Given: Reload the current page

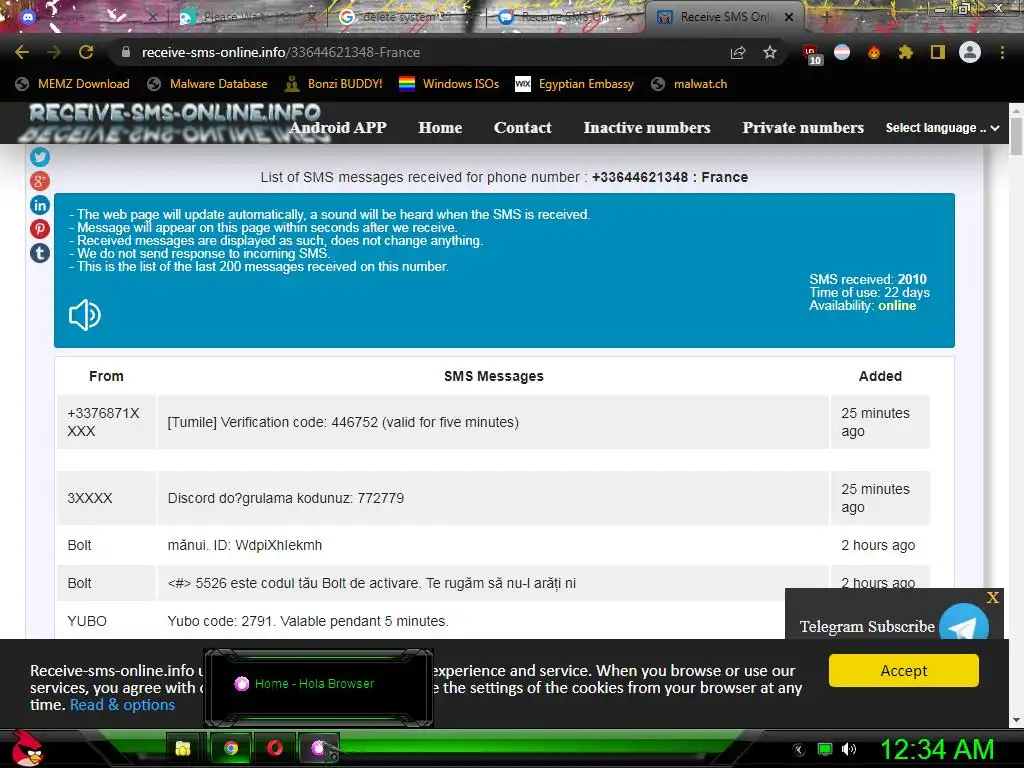Looking at the screenshot, I should coord(86,52).
